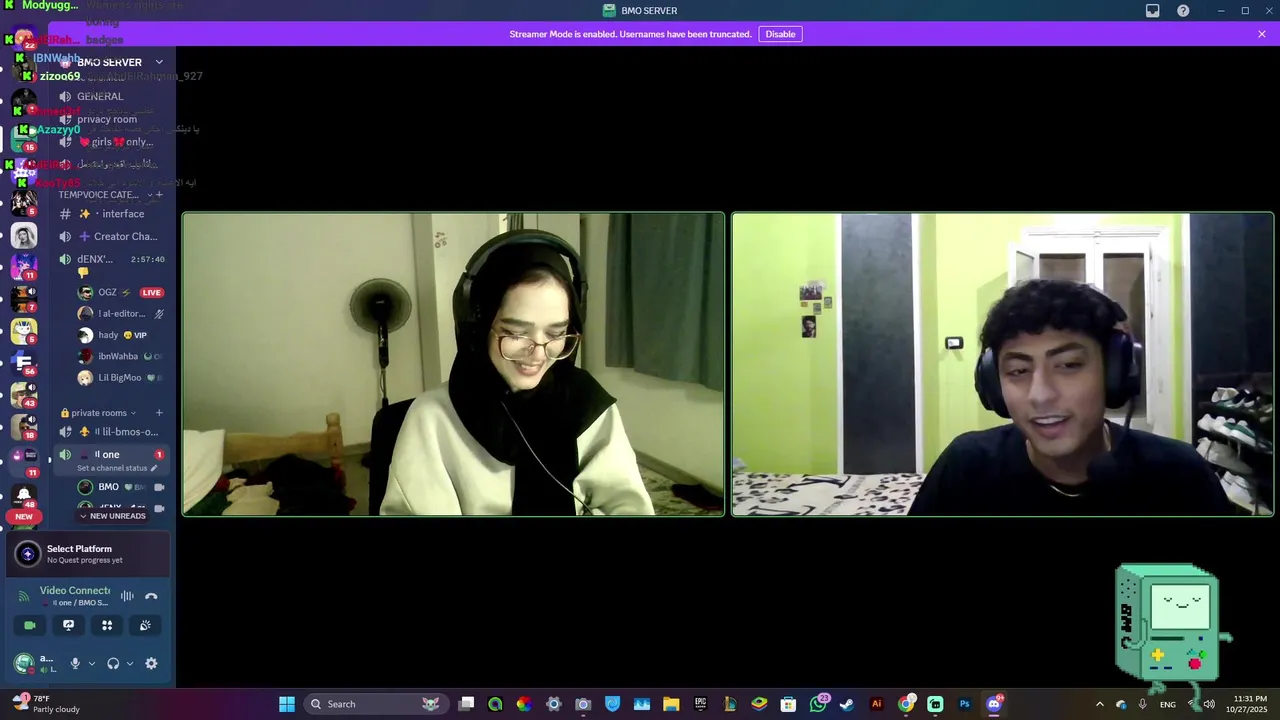The image size is (1280, 720).
Task: Turn off camera in voice panel
Action: pyautogui.click(x=30, y=625)
